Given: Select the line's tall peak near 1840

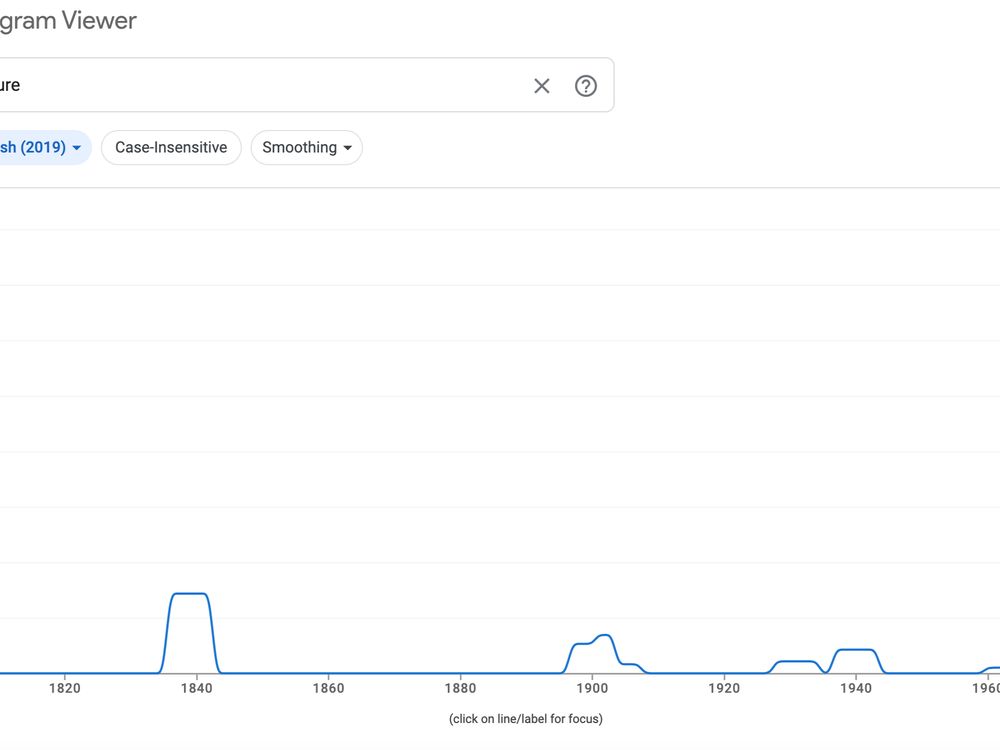Looking at the screenshot, I should [190, 594].
